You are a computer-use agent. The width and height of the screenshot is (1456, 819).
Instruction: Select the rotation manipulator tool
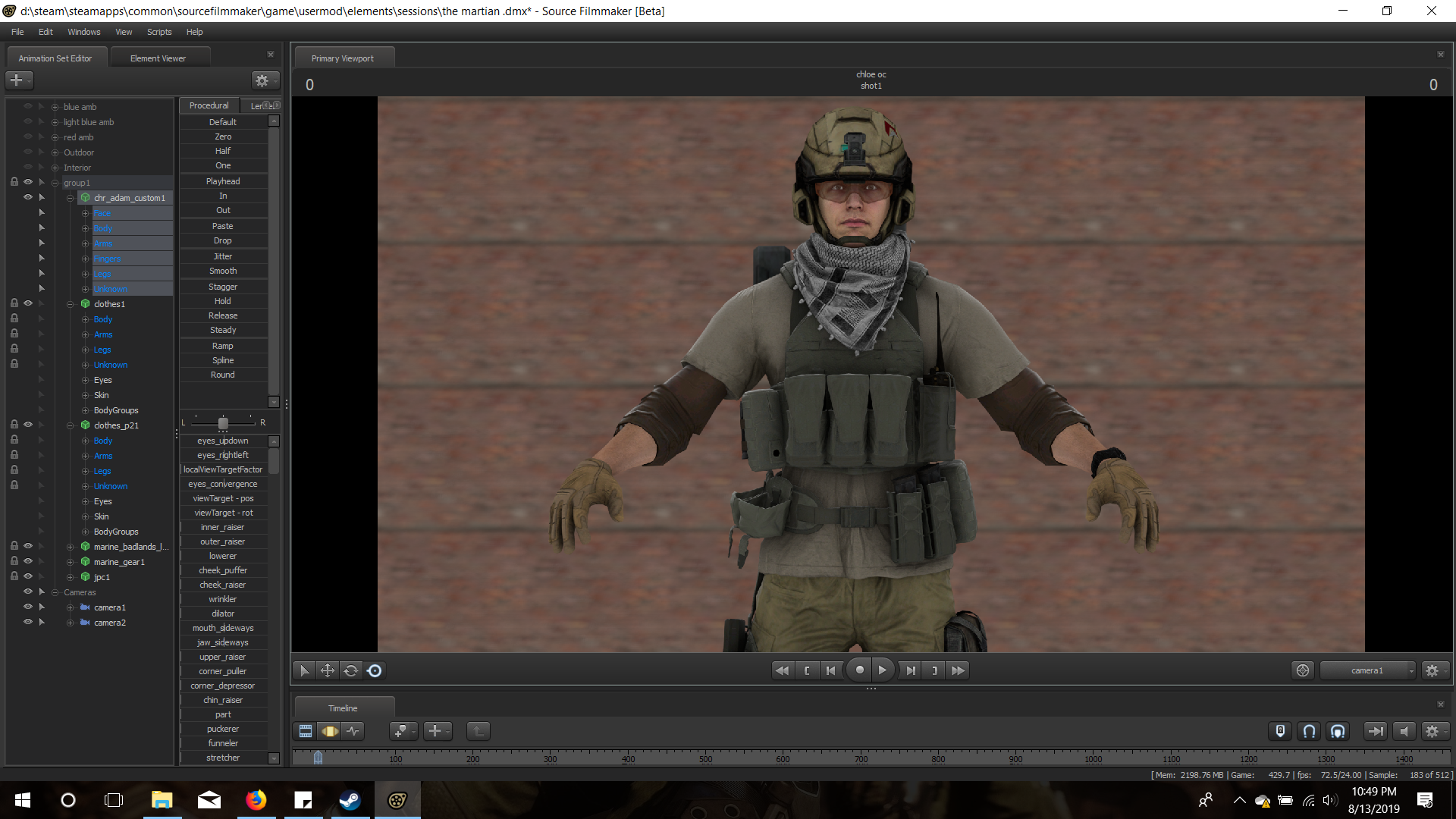click(350, 670)
